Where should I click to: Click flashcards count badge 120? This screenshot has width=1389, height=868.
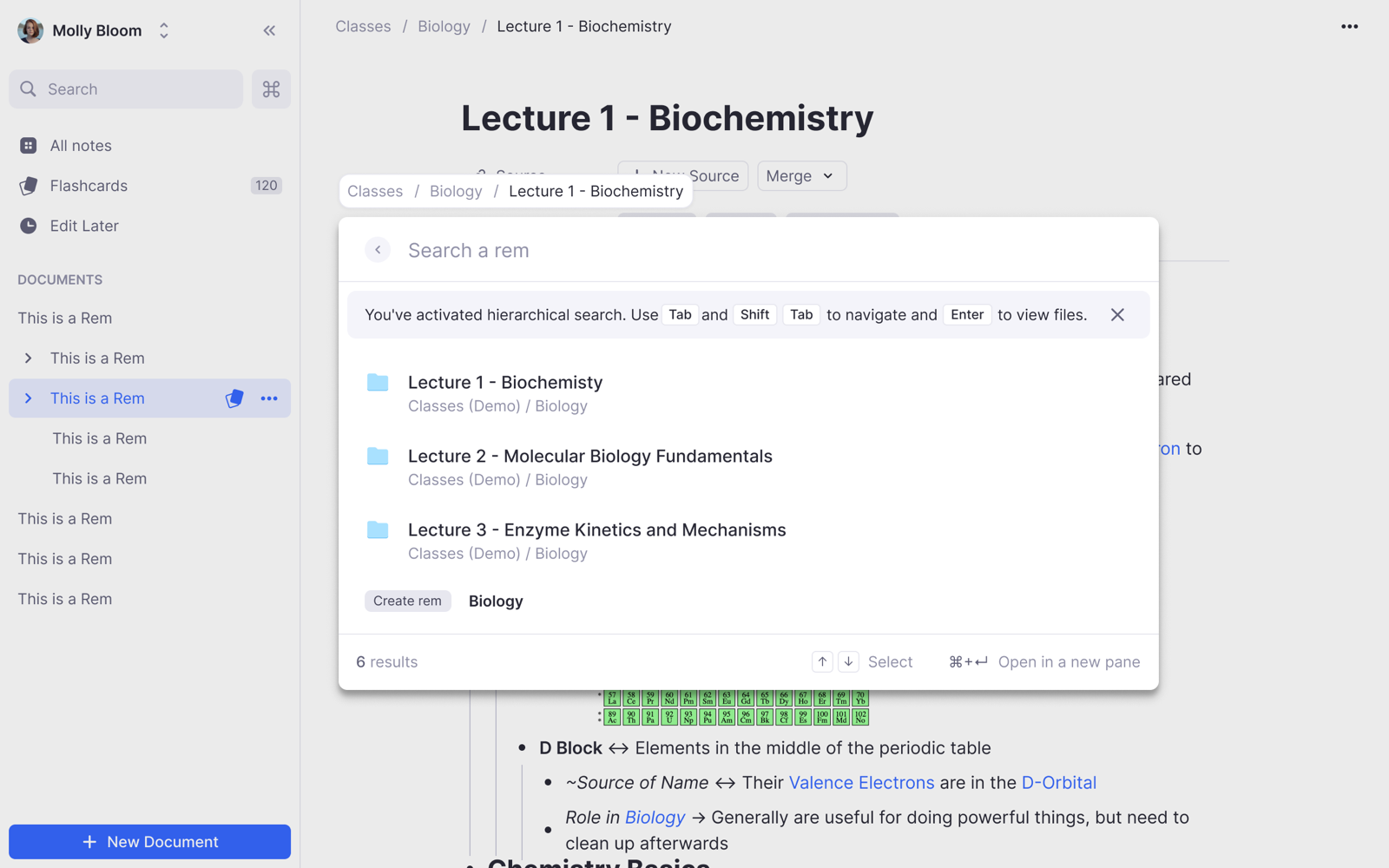point(266,186)
